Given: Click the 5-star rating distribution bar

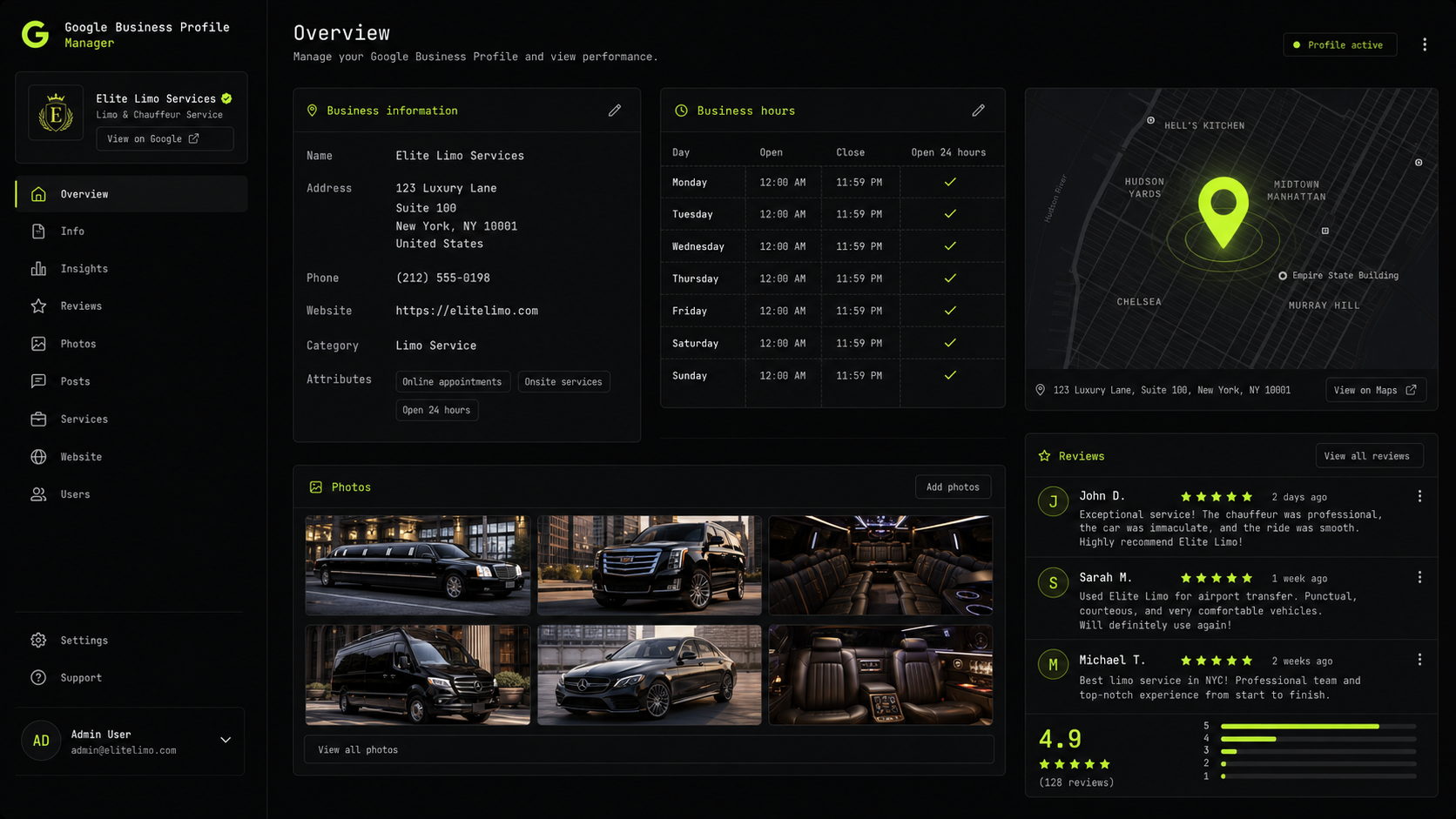Looking at the screenshot, I should pyautogui.click(x=1318, y=726).
